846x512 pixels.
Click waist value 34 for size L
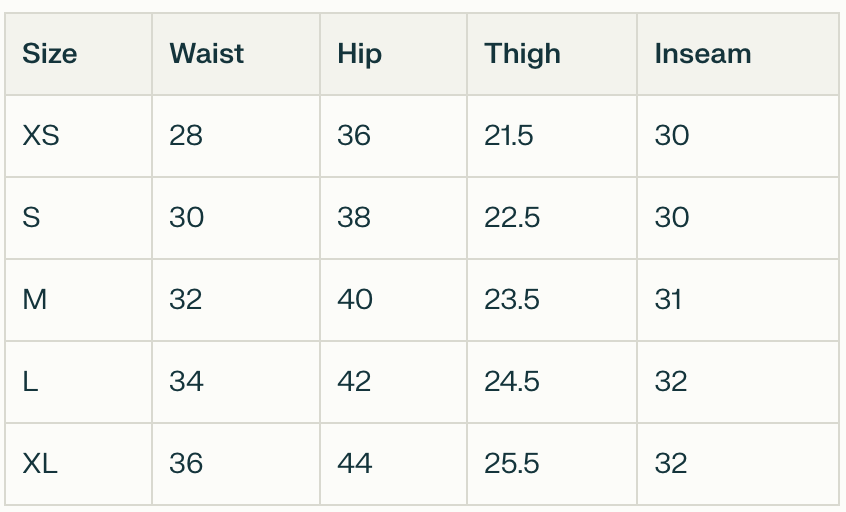point(187,382)
